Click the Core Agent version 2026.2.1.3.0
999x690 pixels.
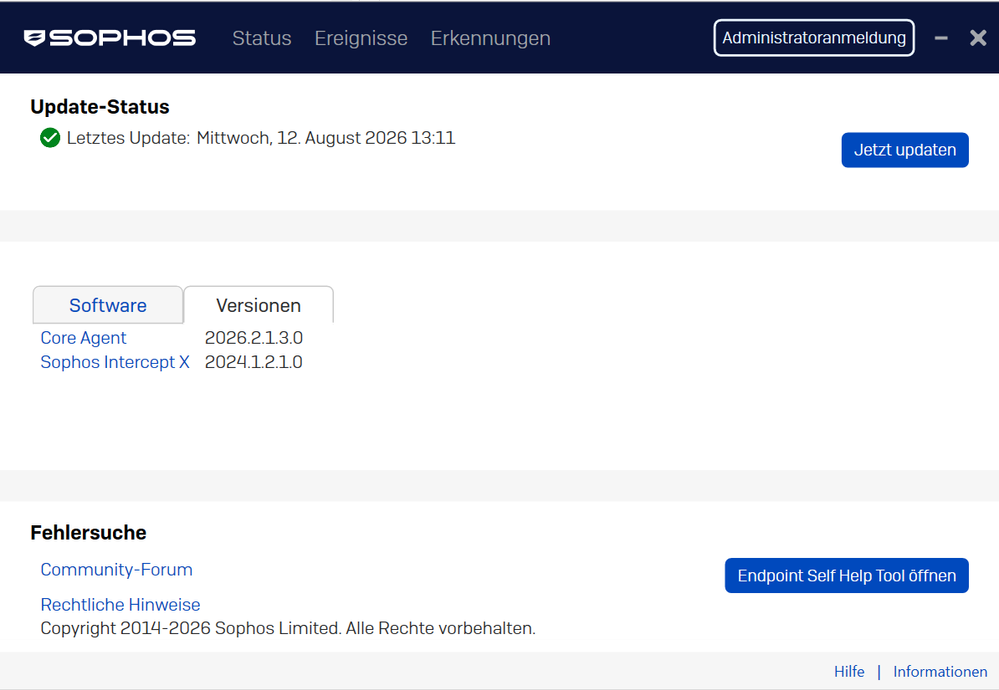(x=254, y=338)
